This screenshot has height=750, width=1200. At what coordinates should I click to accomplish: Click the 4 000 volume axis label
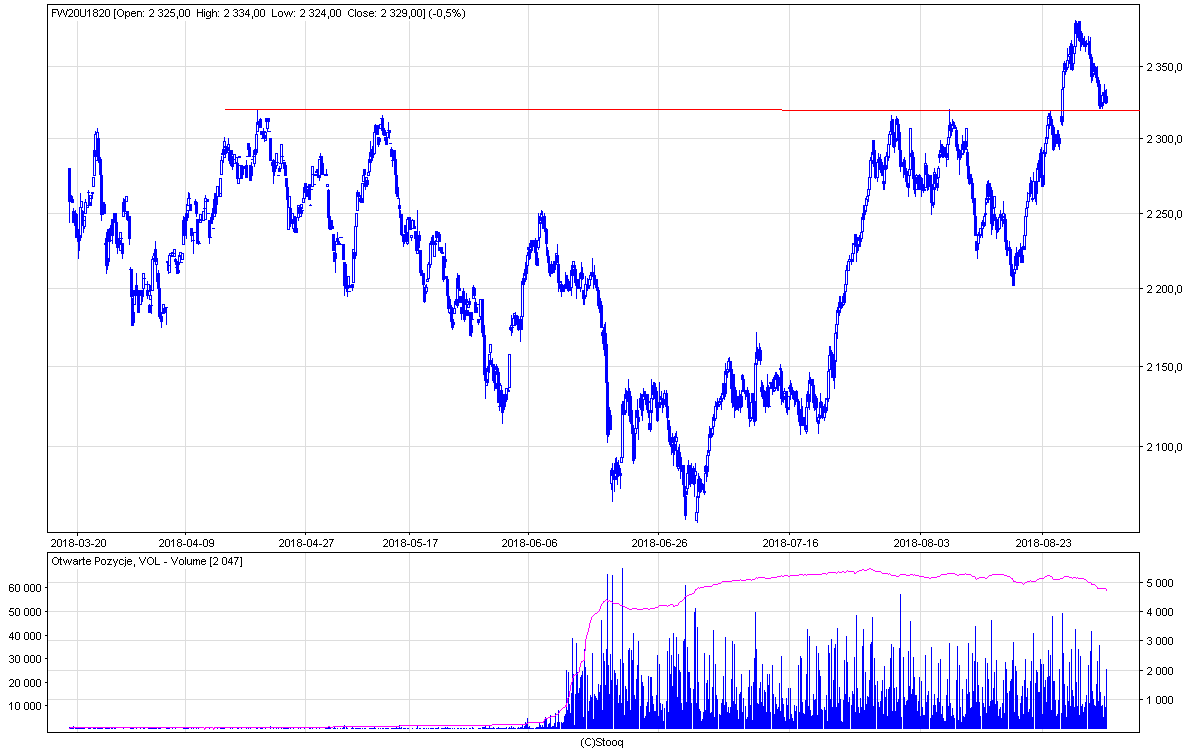[1160, 612]
